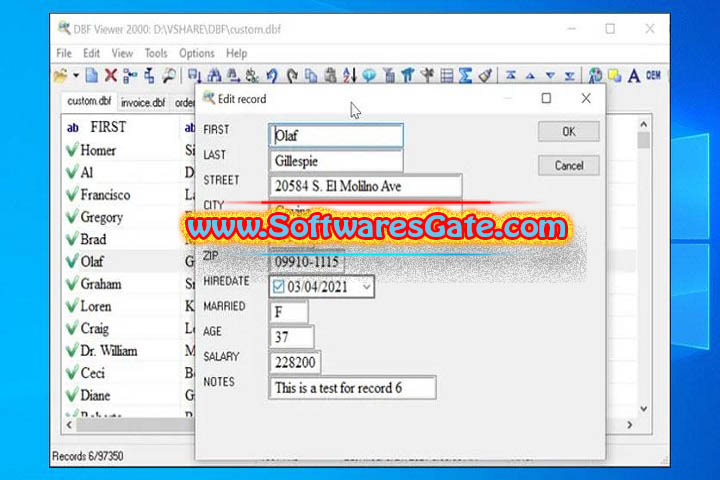The image size is (720, 480).
Task: Click the A-Z sort icon
Action: 349,75
